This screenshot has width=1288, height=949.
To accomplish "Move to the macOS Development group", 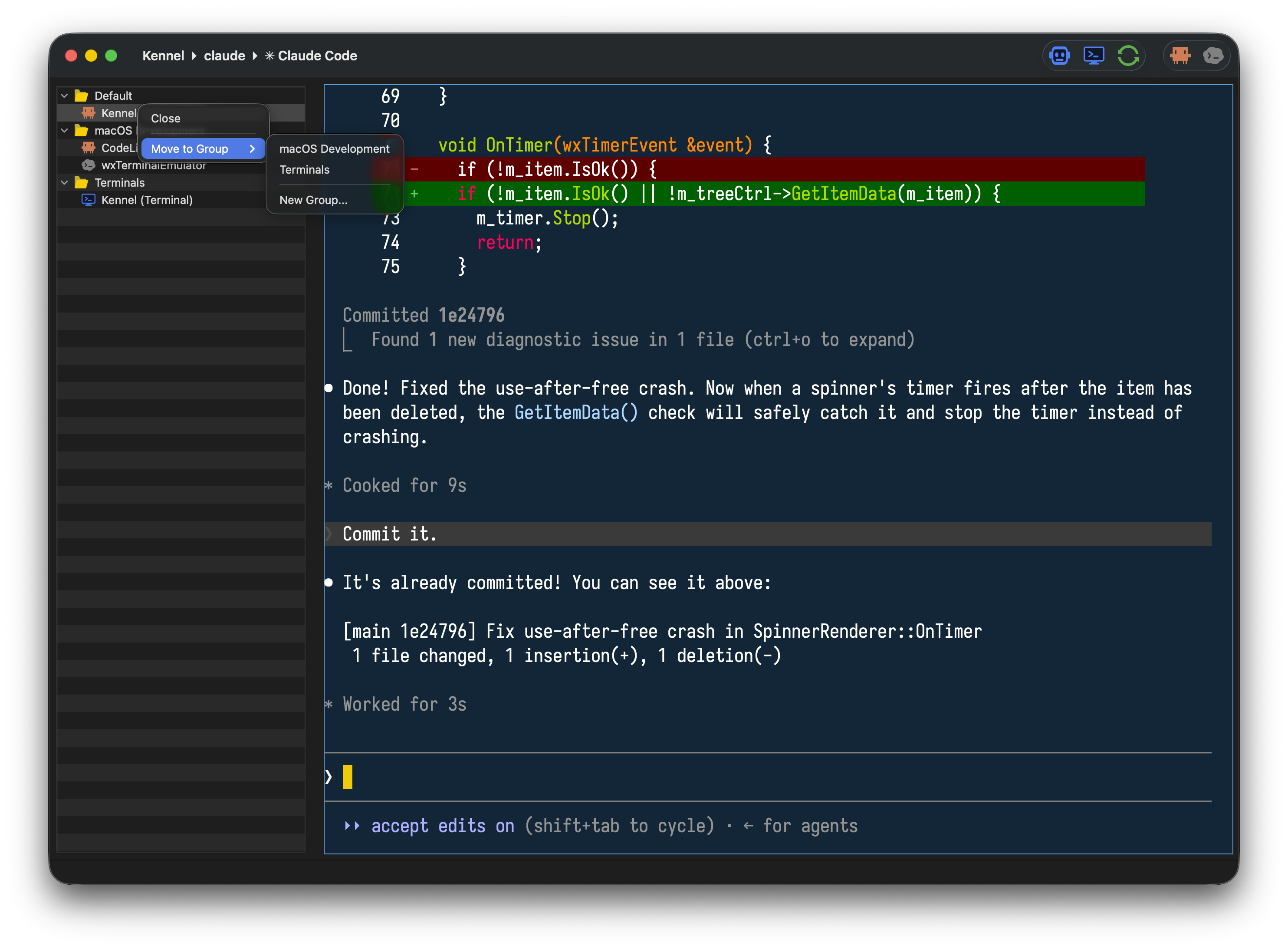I will pyautogui.click(x=334, y=149).
